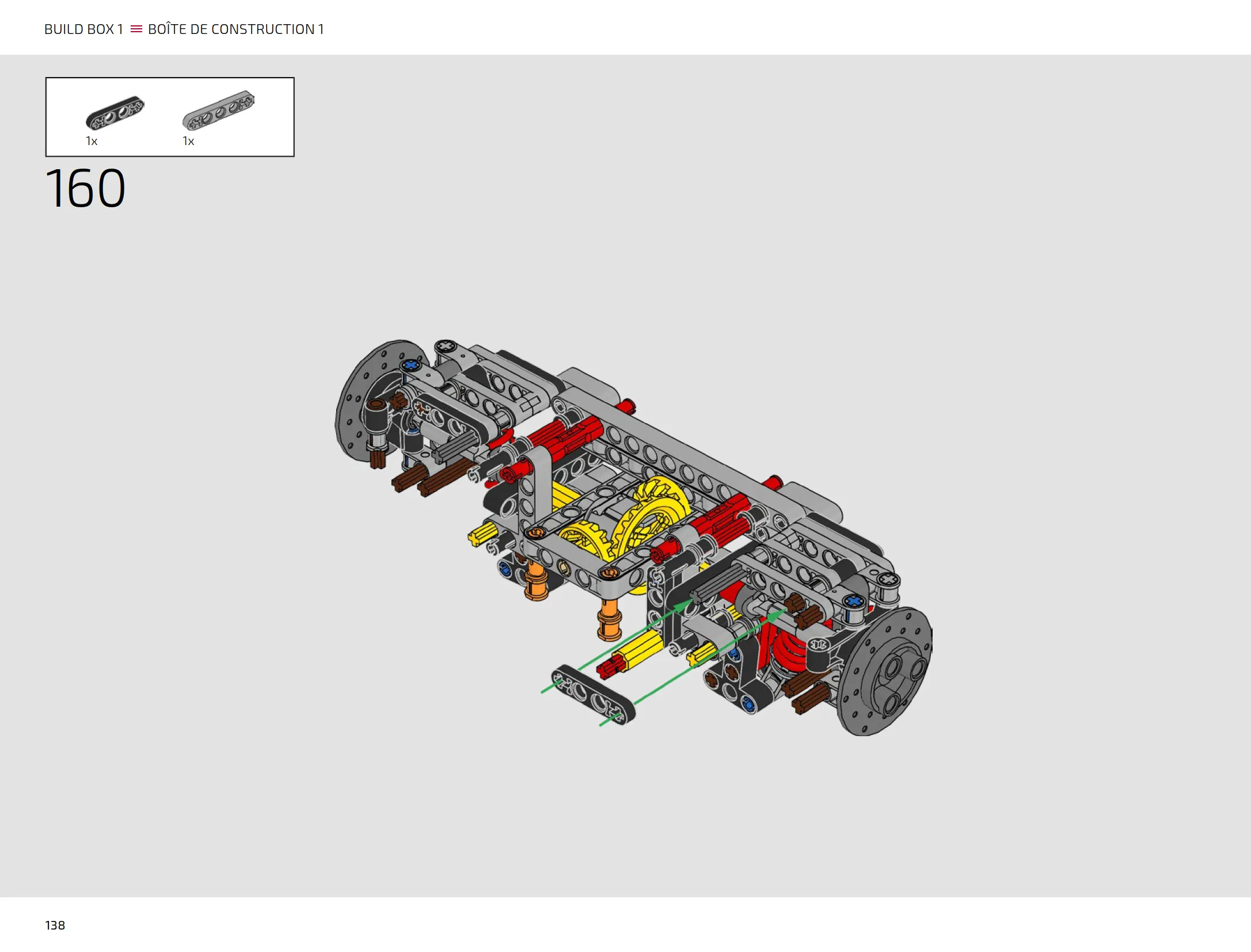Click the black 4-hole beam in parts box
The height and width of the screenshot is (952, 1251).
[x=115, y=113]
